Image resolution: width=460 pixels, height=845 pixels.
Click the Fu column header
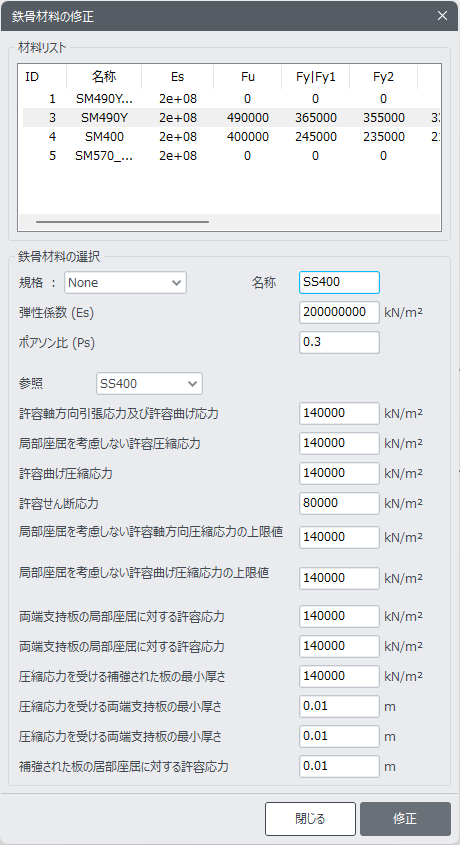(248, 77)
